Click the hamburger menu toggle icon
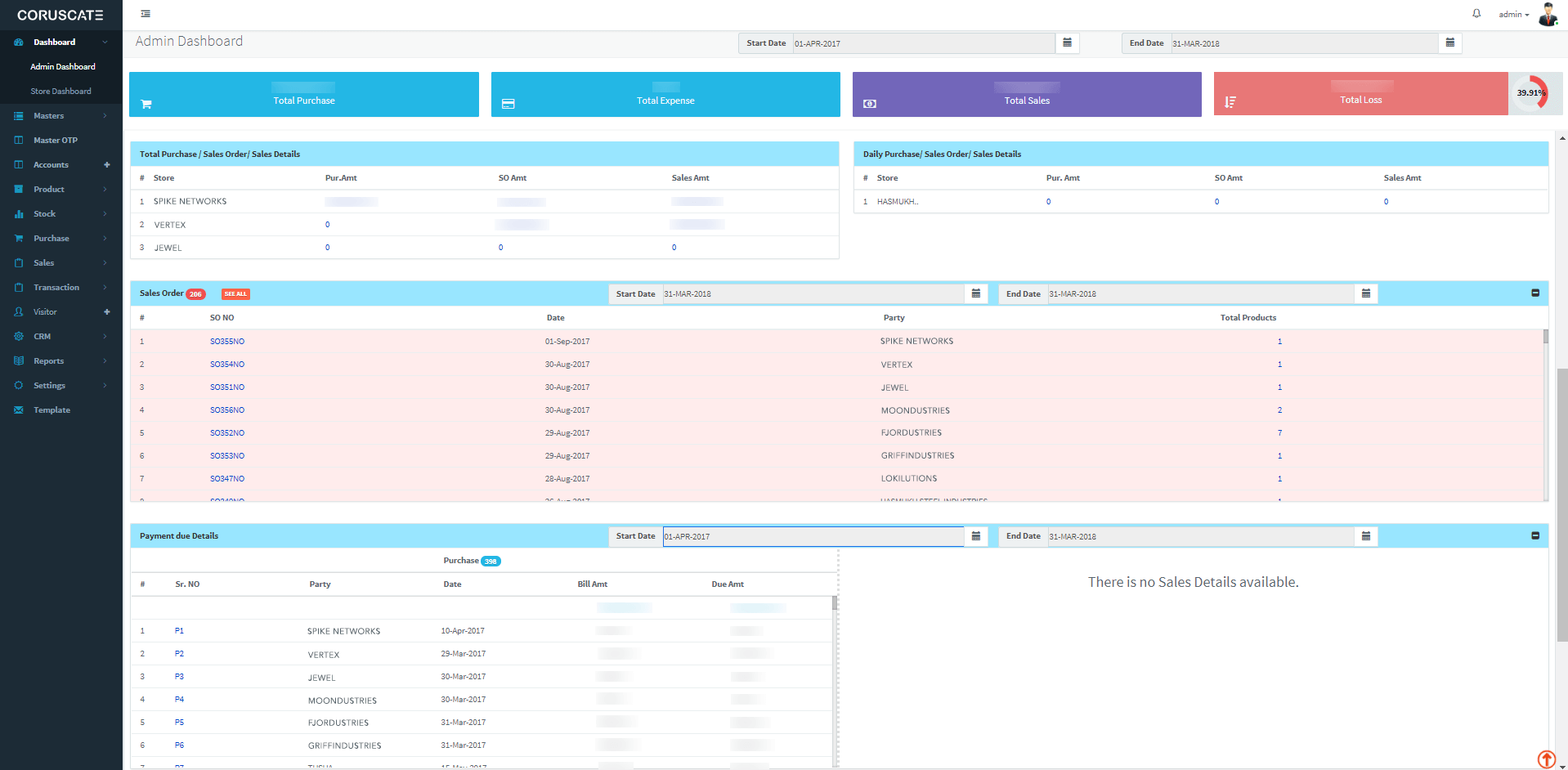This screenshot has width=1568, height=770. pos(146,14)
